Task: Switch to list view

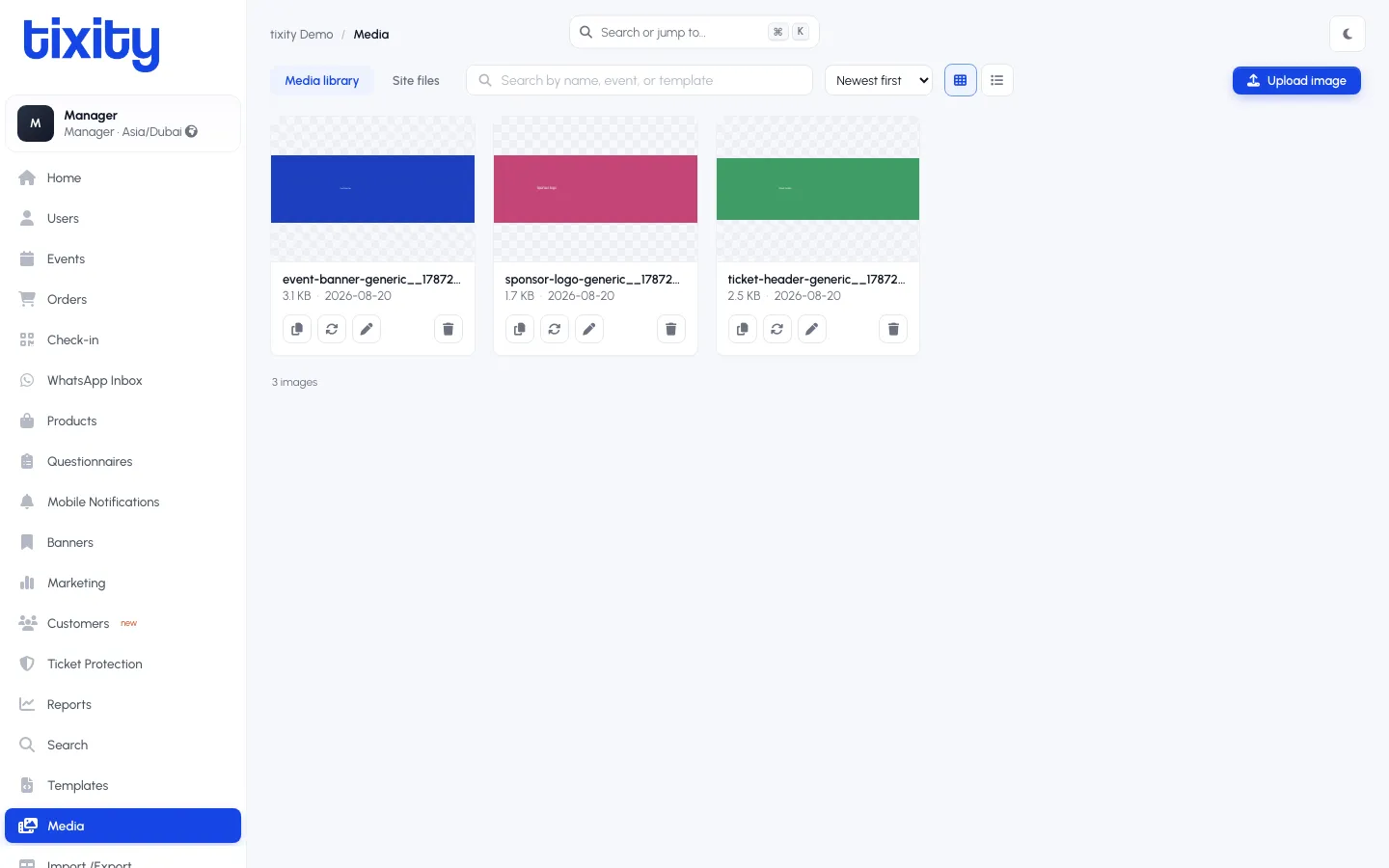Action: (x=997, y=80)
